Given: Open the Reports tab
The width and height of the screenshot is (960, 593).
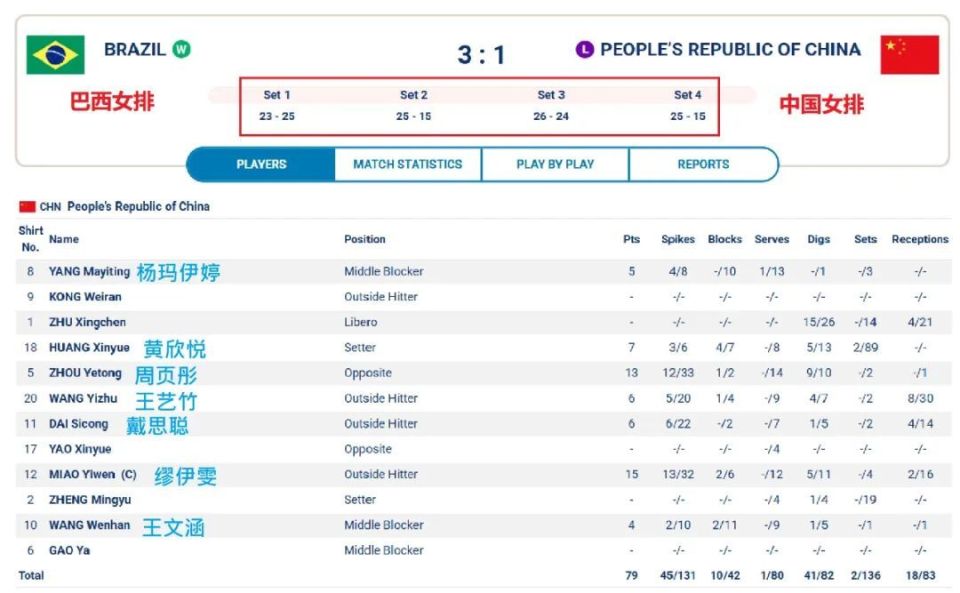Looking at the screenshot, I should 703,164.
